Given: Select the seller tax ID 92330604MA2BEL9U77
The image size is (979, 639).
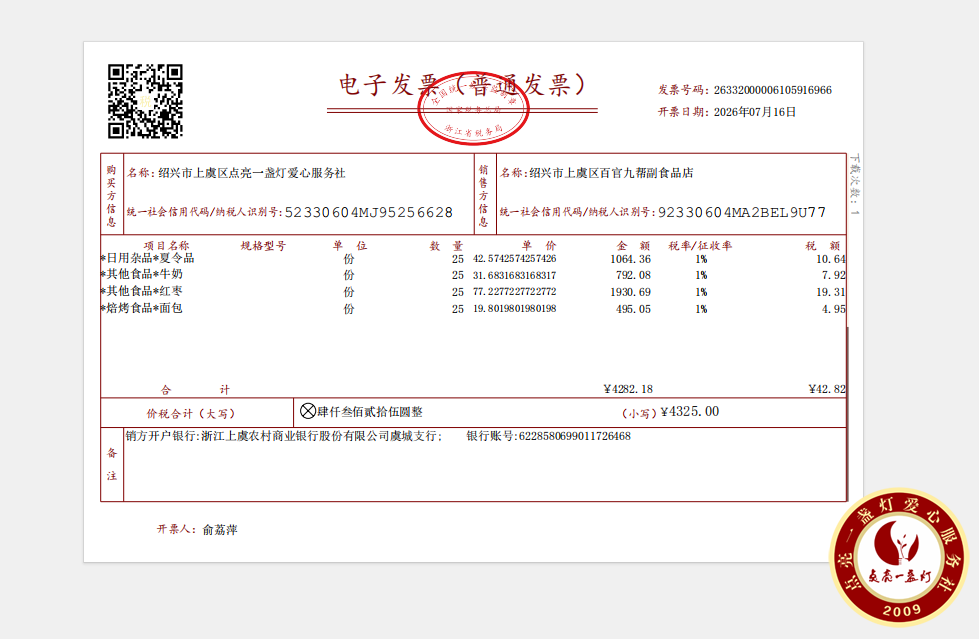Looking at the screenshot, I should pos(742,212).
